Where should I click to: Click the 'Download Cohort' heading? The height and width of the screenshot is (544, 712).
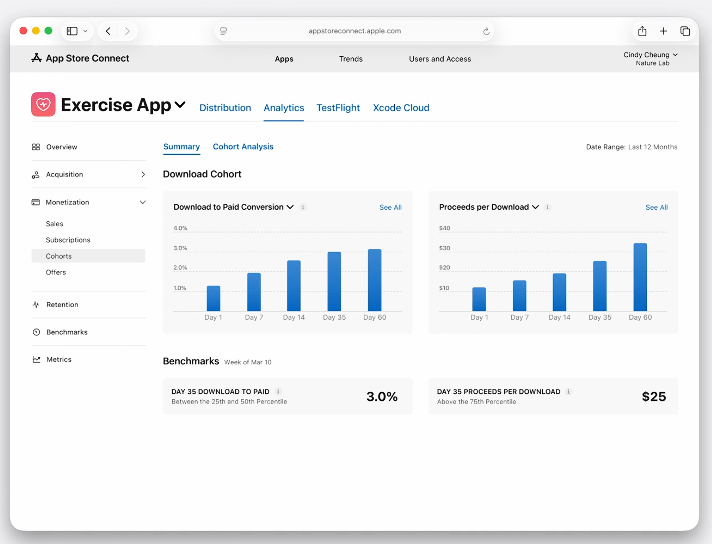click(x=202, y=174)
